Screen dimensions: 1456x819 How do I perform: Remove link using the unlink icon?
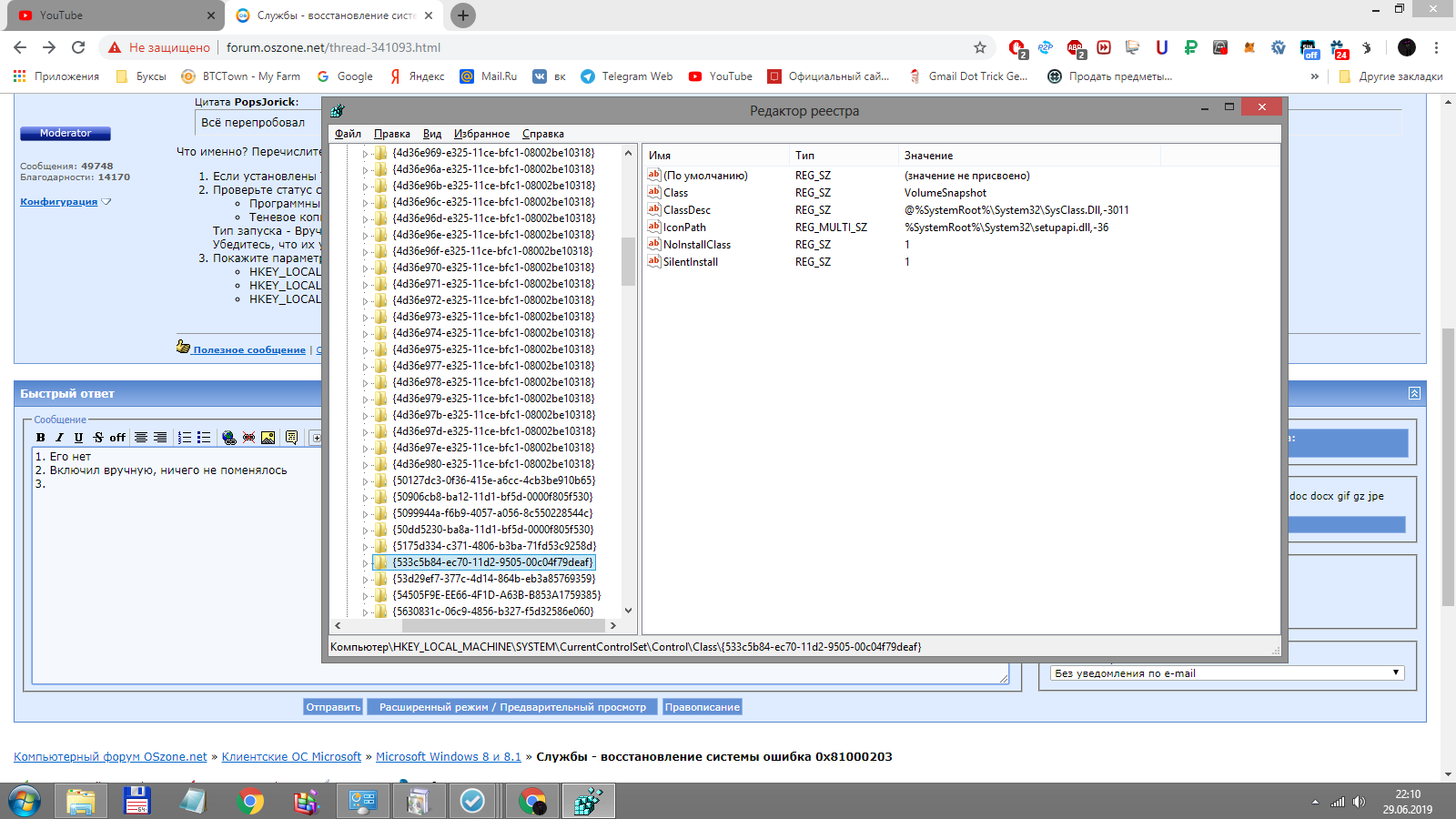248,438
